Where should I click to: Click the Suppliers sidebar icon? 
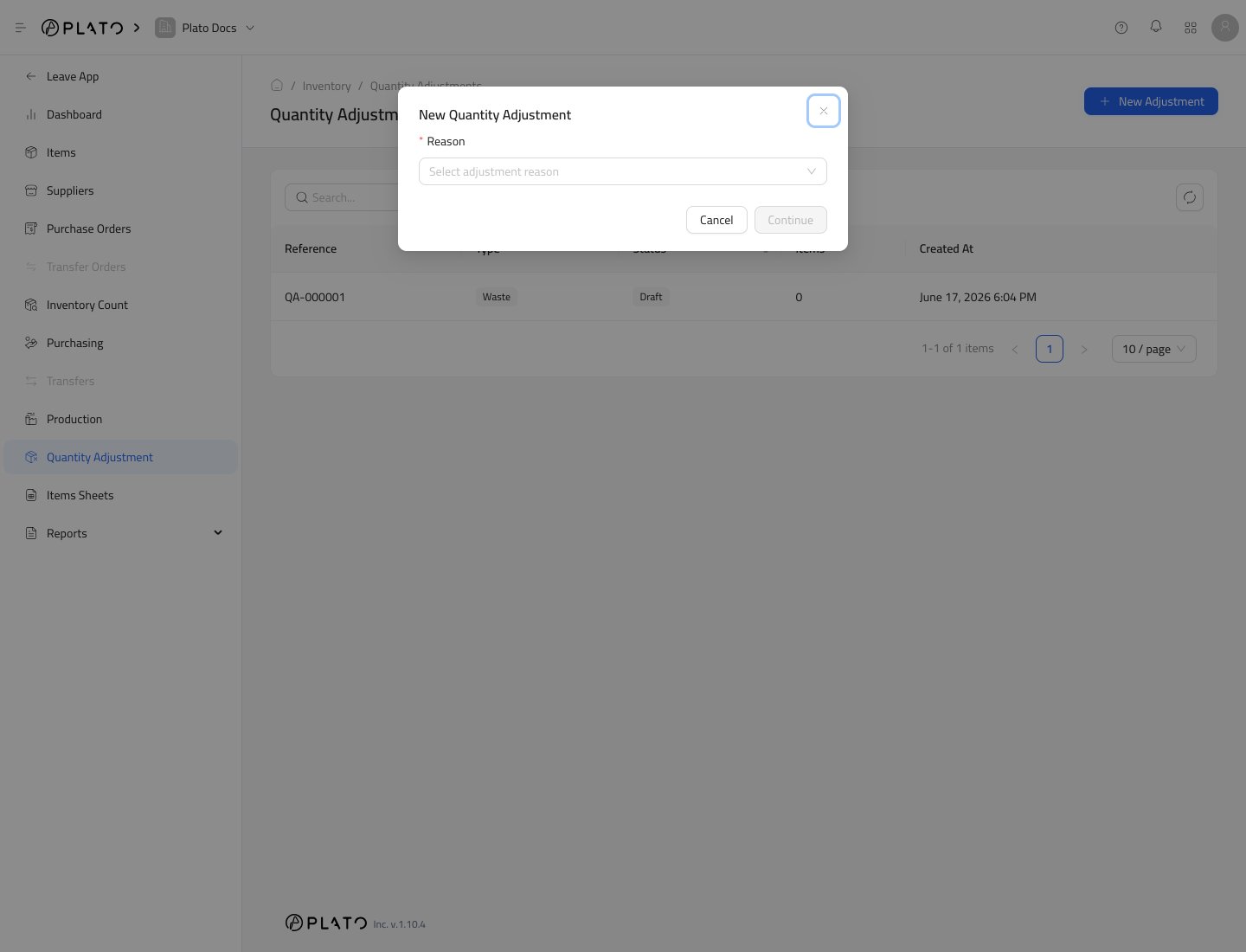31,190
